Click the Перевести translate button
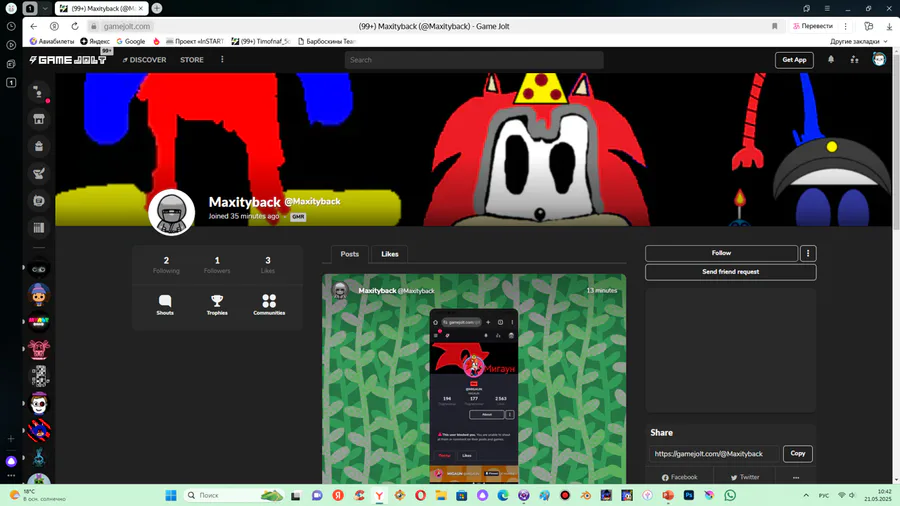Viewport: 900px width, 506px height. [812, 26]
